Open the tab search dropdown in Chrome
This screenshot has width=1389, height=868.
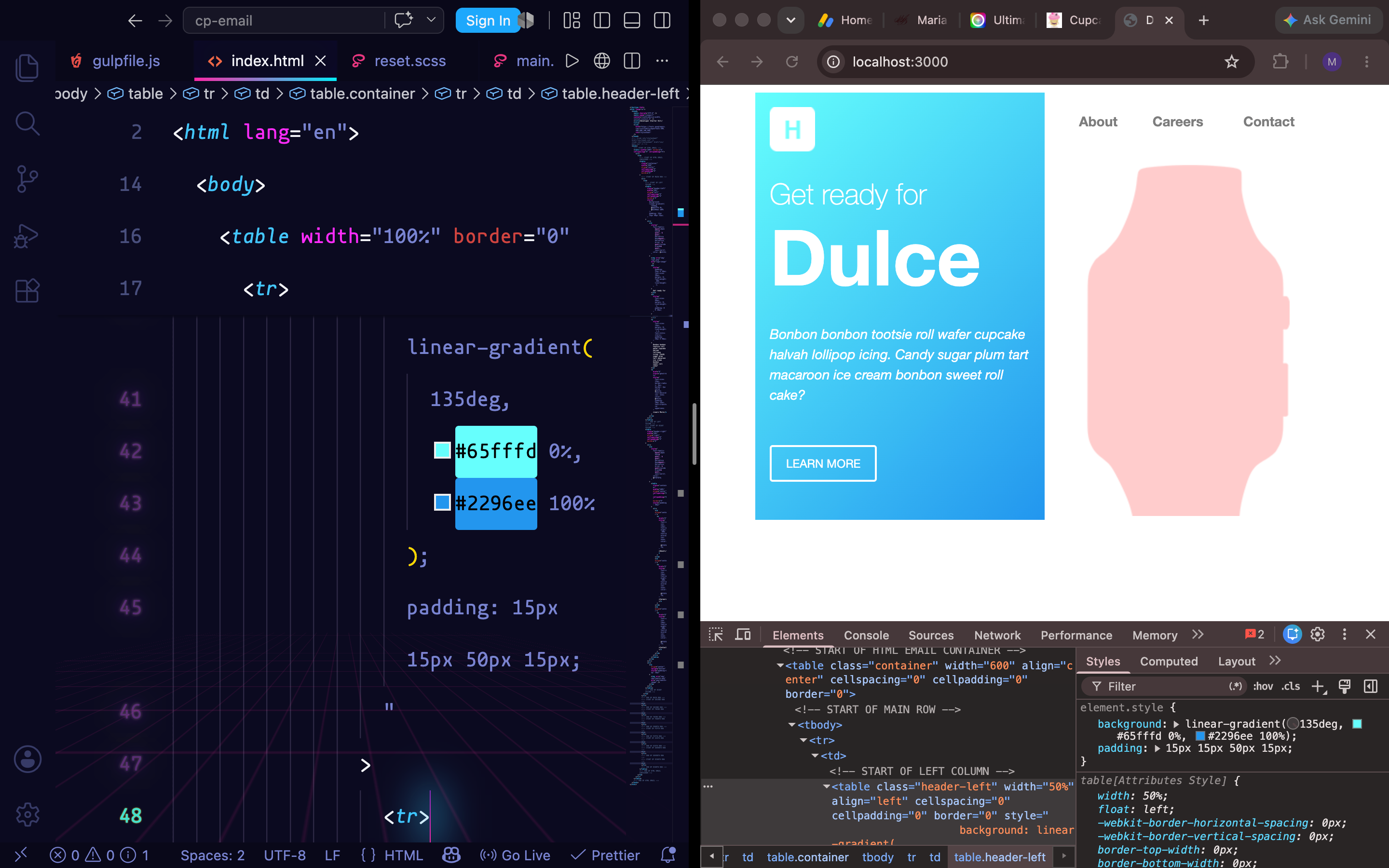[x=790, y=20]
